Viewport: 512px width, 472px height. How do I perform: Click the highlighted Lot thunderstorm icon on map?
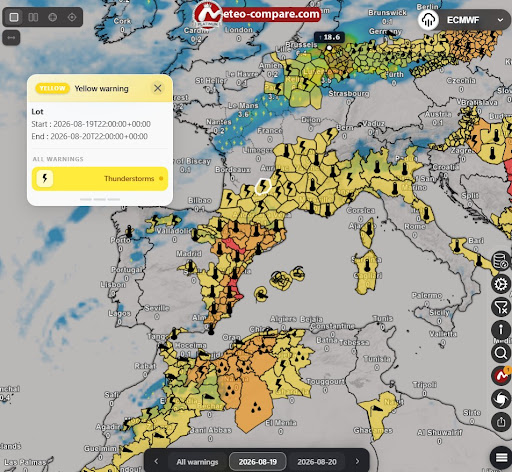(x=263, y=186)
